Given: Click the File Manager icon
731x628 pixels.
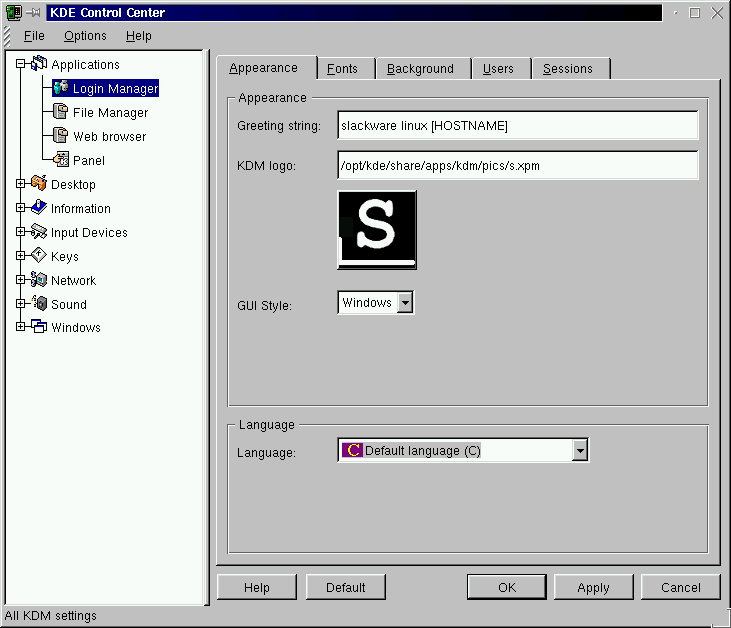Looking at the screenshot, I should pyautogui.click(x=61, y=111).
